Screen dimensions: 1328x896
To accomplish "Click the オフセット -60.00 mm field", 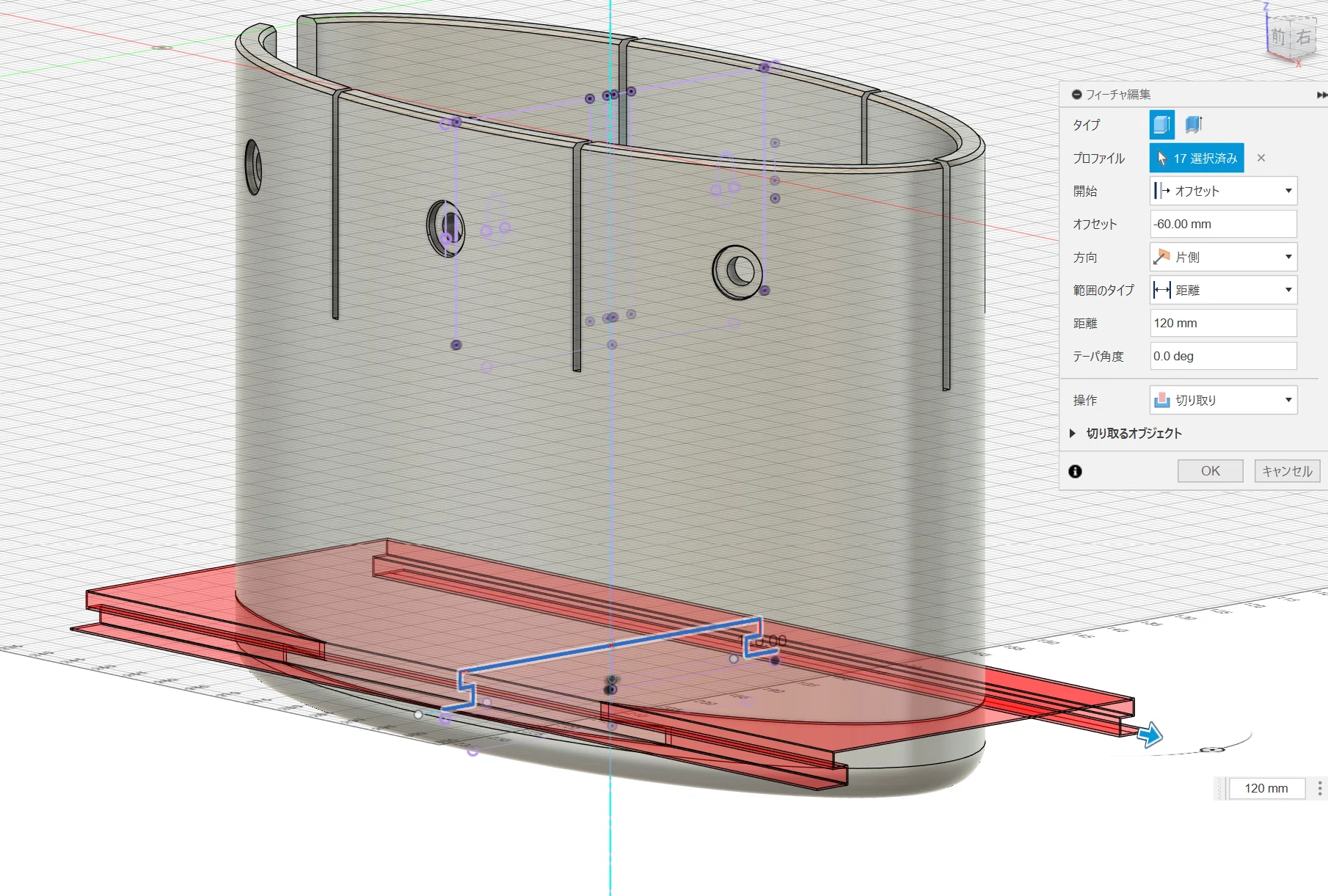I will click(1223, 224).
